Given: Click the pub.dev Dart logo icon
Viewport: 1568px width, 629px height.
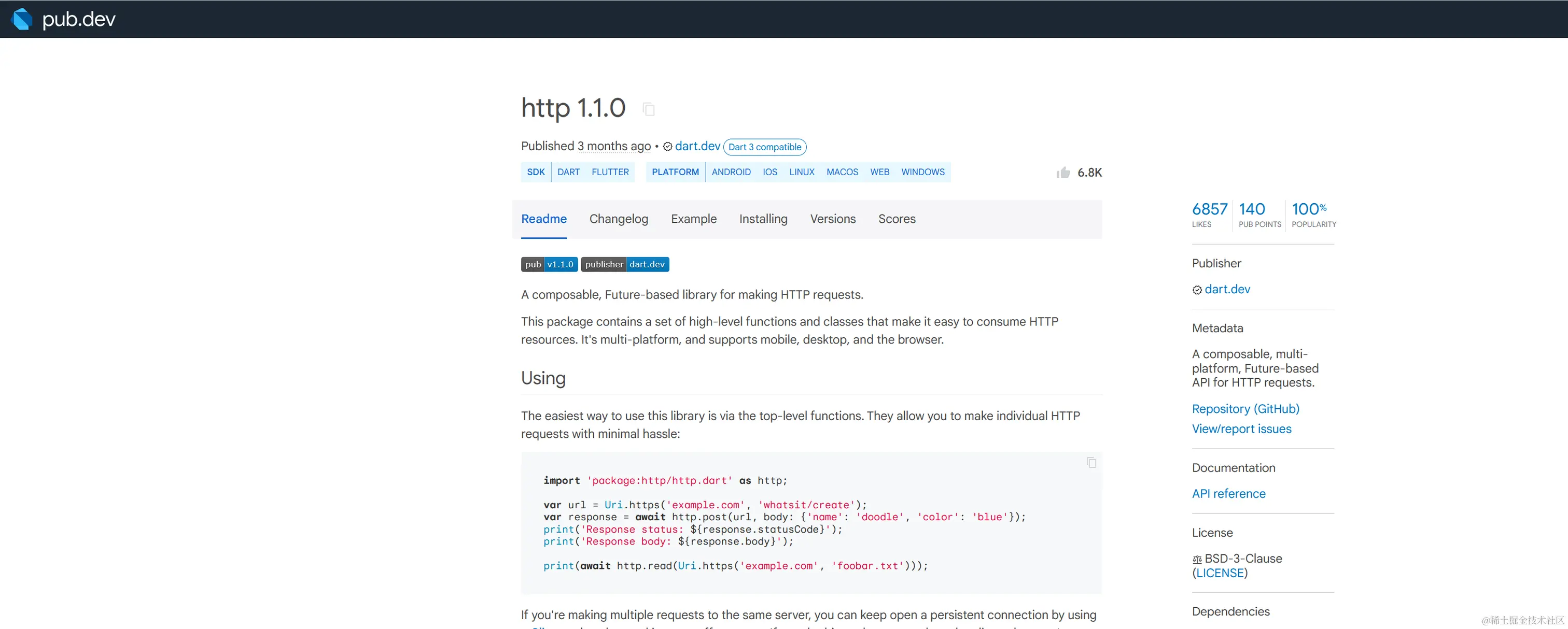Looking at the screenshot, I should 22,19.
